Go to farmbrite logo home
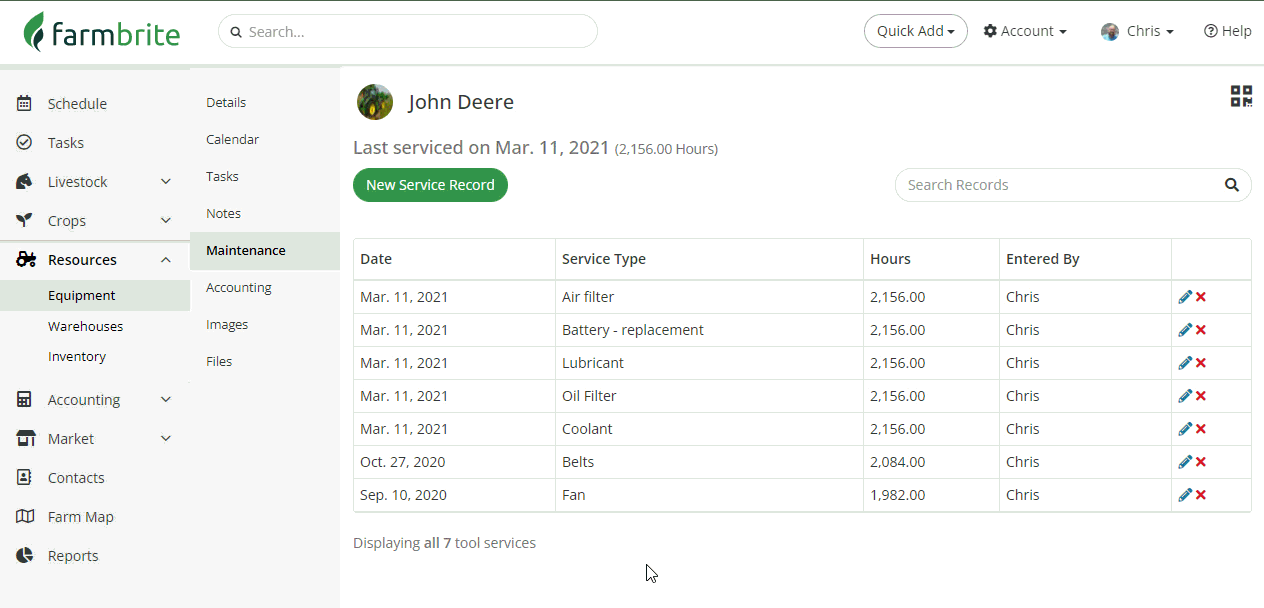 (x=102, y=32)
